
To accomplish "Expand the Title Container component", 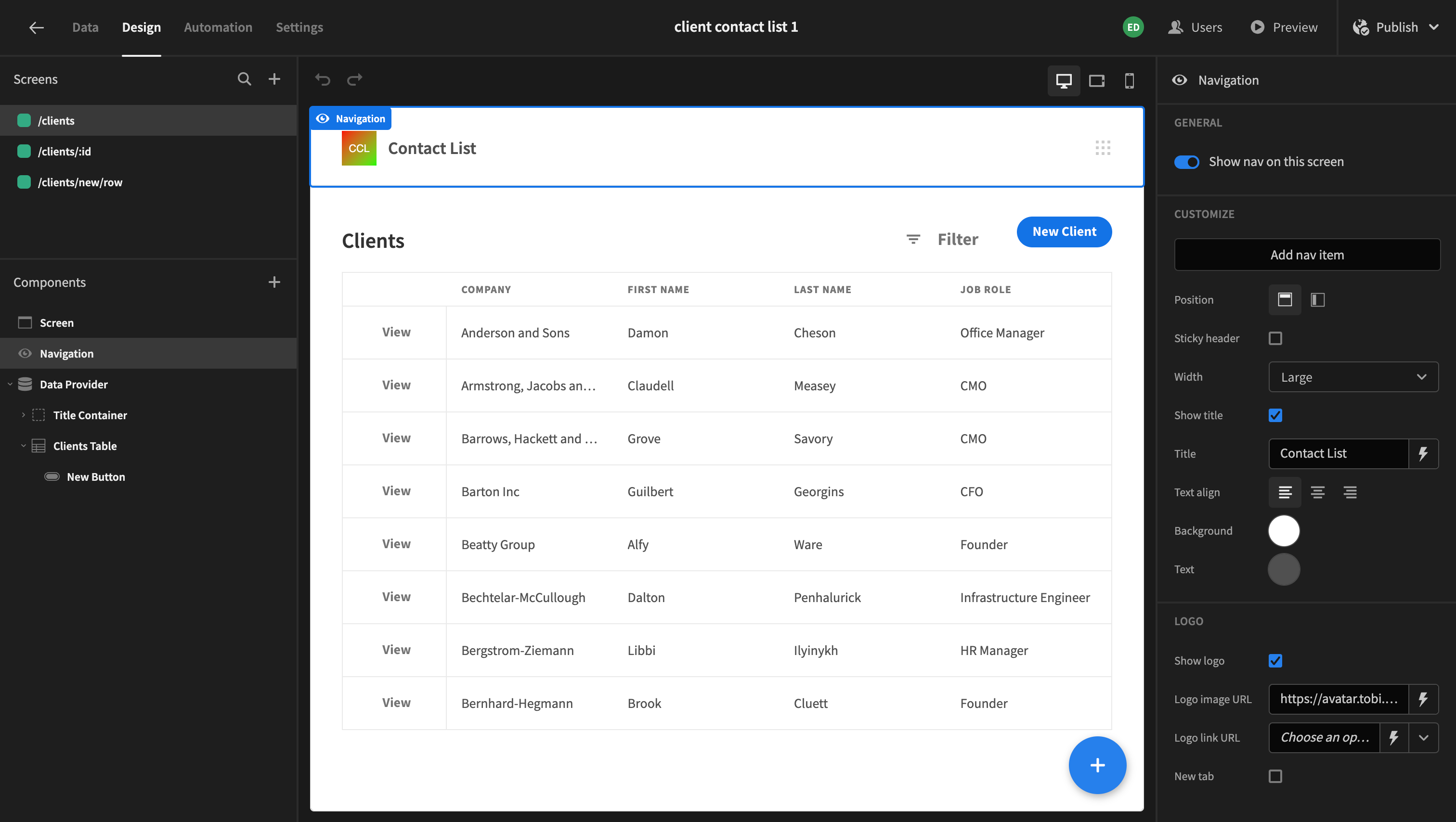I will pyautogui.click(x=22, y=414).
